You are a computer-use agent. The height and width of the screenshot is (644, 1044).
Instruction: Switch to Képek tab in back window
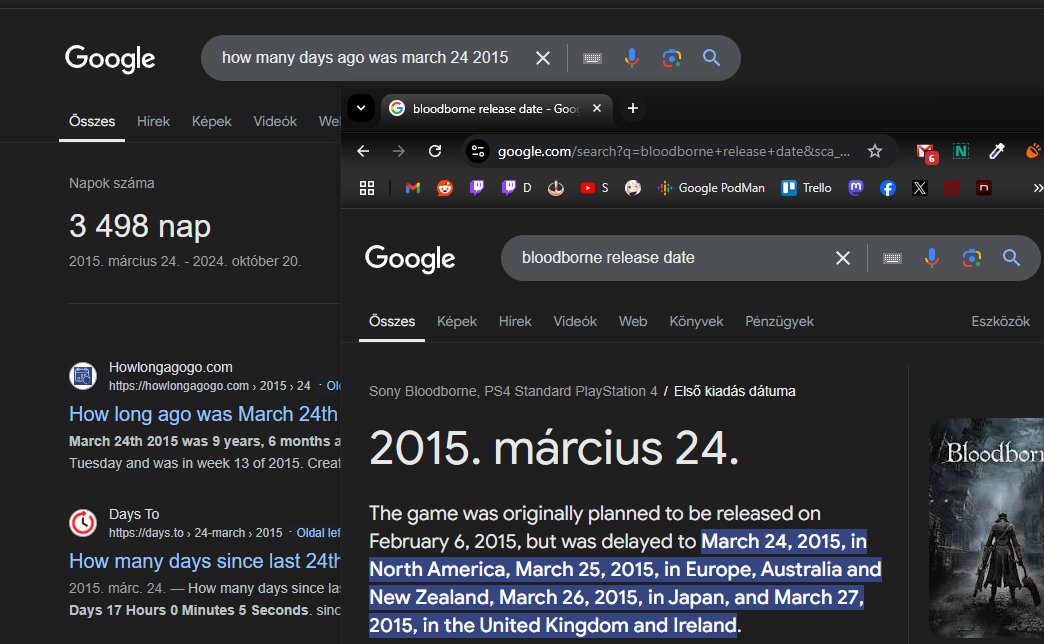(x=211, y=121)
